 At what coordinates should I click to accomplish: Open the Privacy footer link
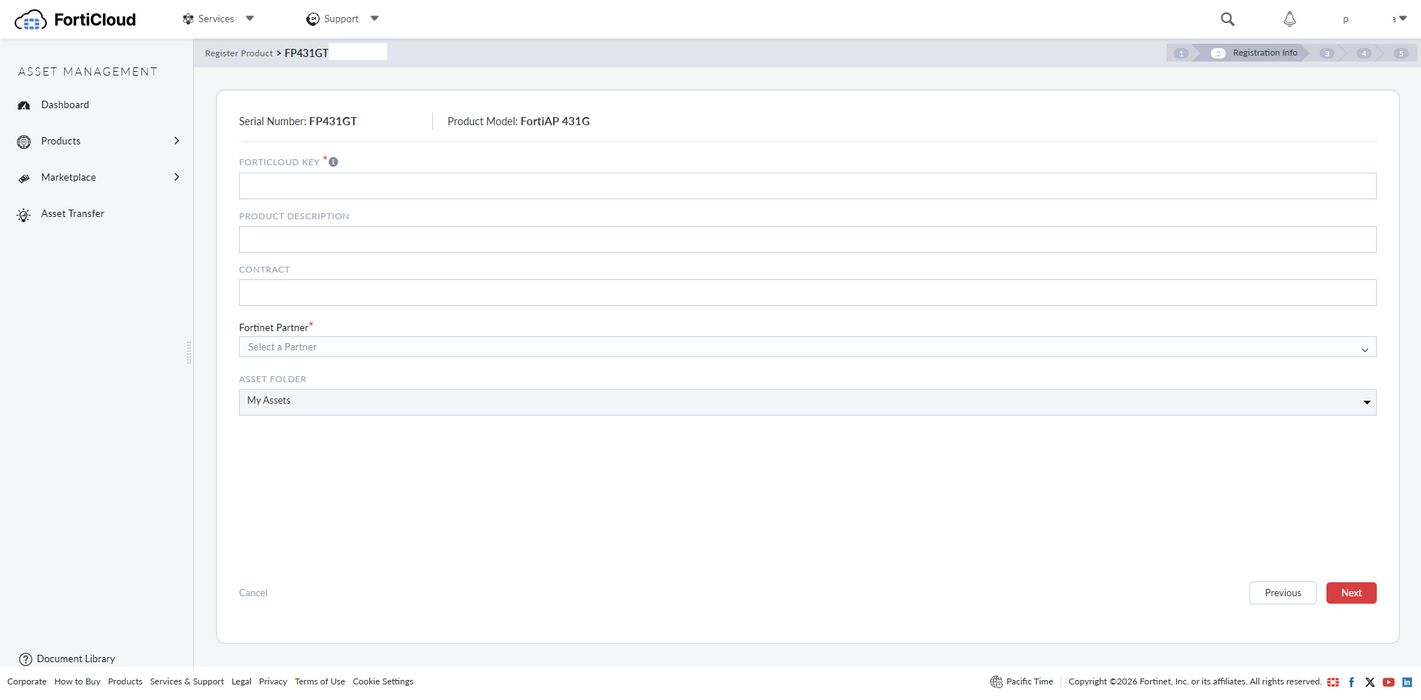(273, 682)
